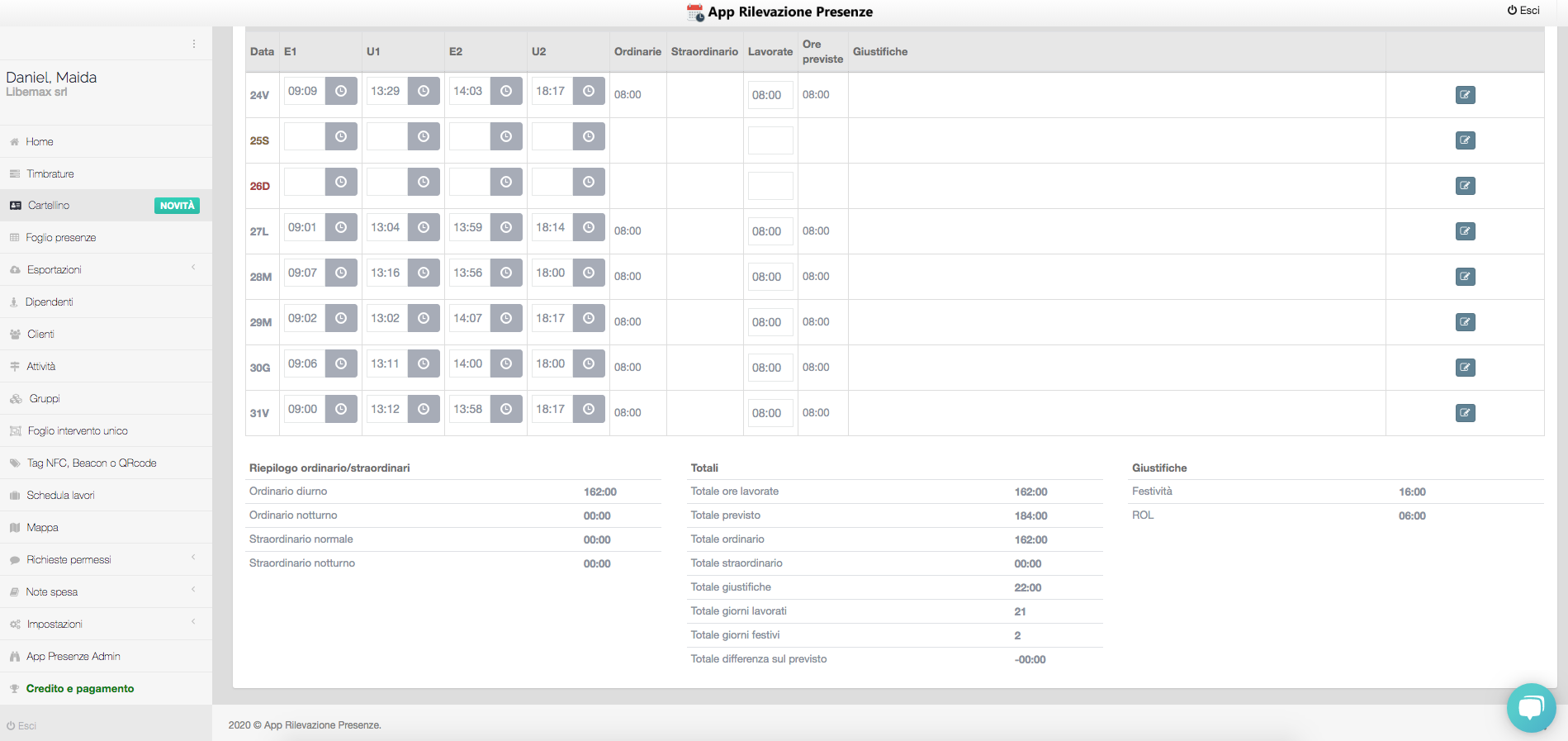This screenshot has width=1568, height=741.
Task: Click empty E1 field for 25S
Action: point(305,136)
